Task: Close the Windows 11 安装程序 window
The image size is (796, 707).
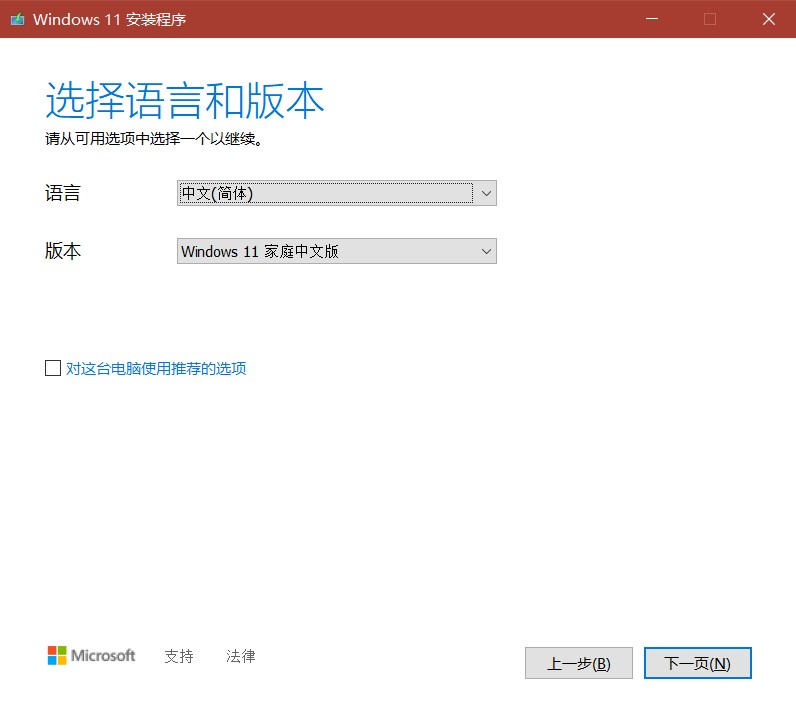Action: [768, 19]
